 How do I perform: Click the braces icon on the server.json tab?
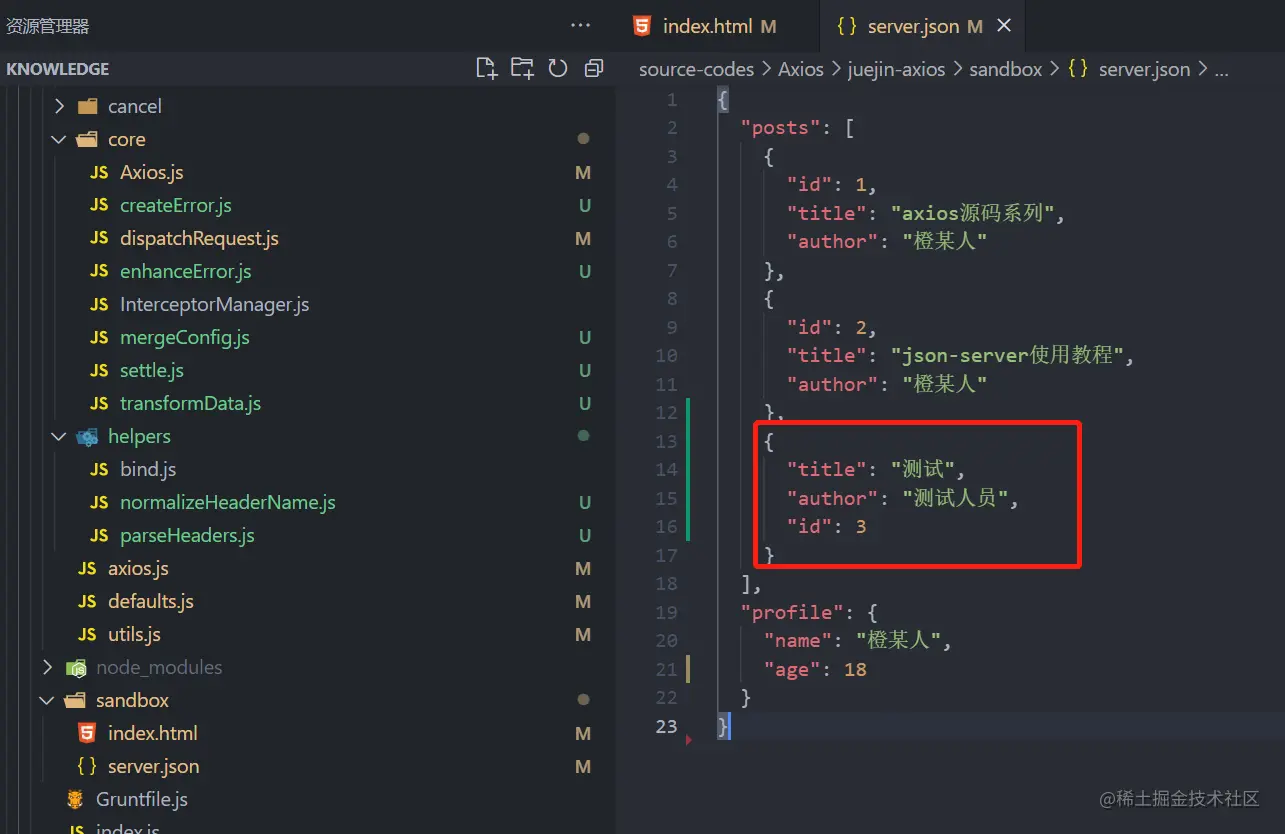point(846,27)
